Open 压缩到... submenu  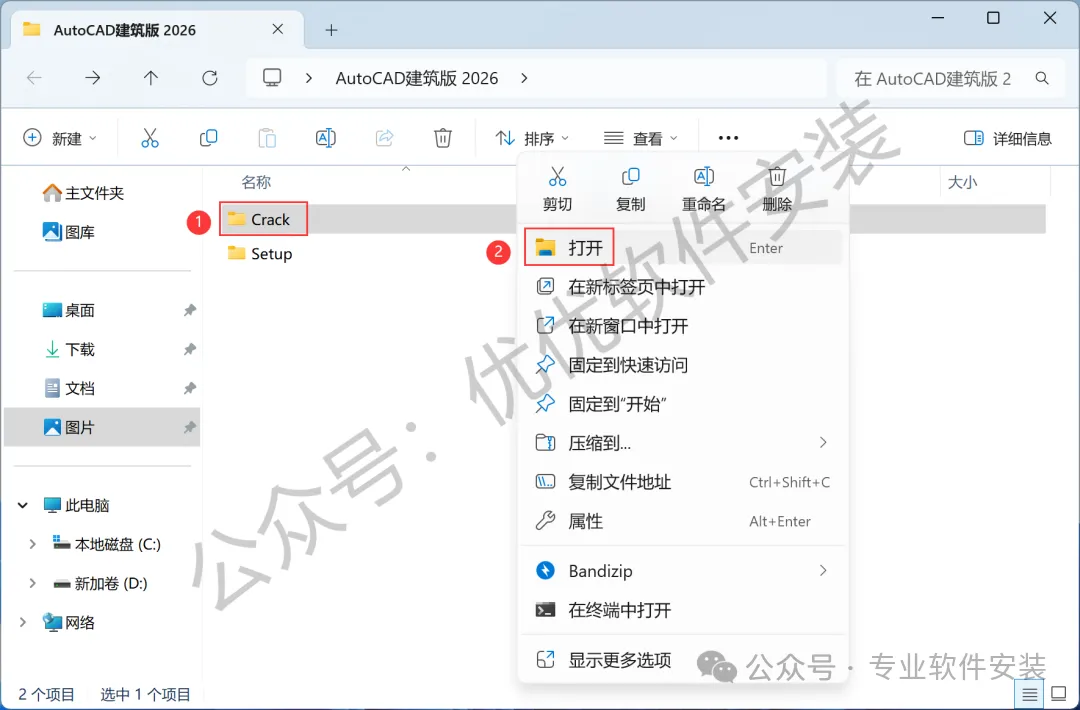coord(683,443)
